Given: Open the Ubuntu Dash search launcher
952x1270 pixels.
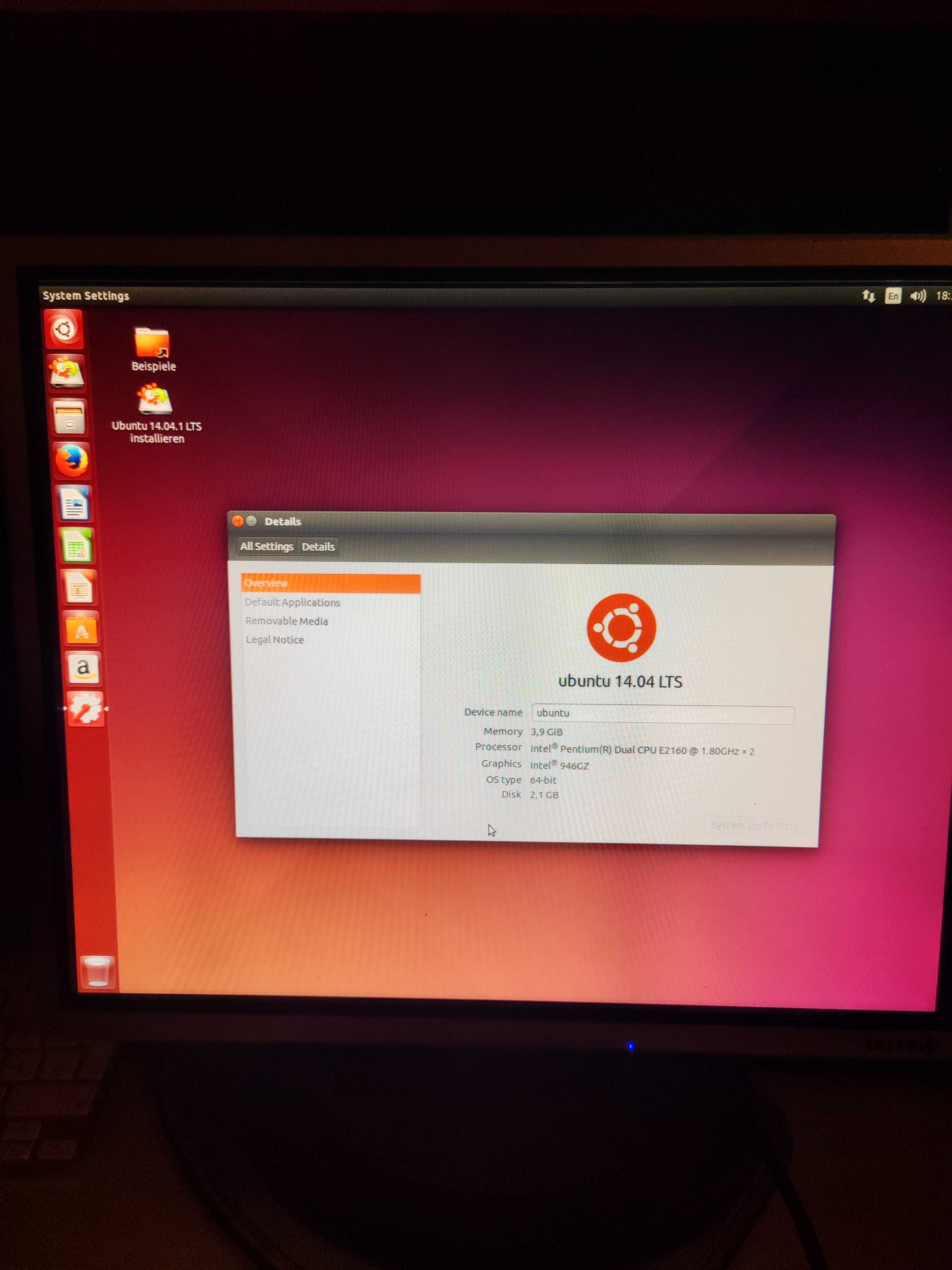Looking at the screenshot, I should click(x=64, y=329).
